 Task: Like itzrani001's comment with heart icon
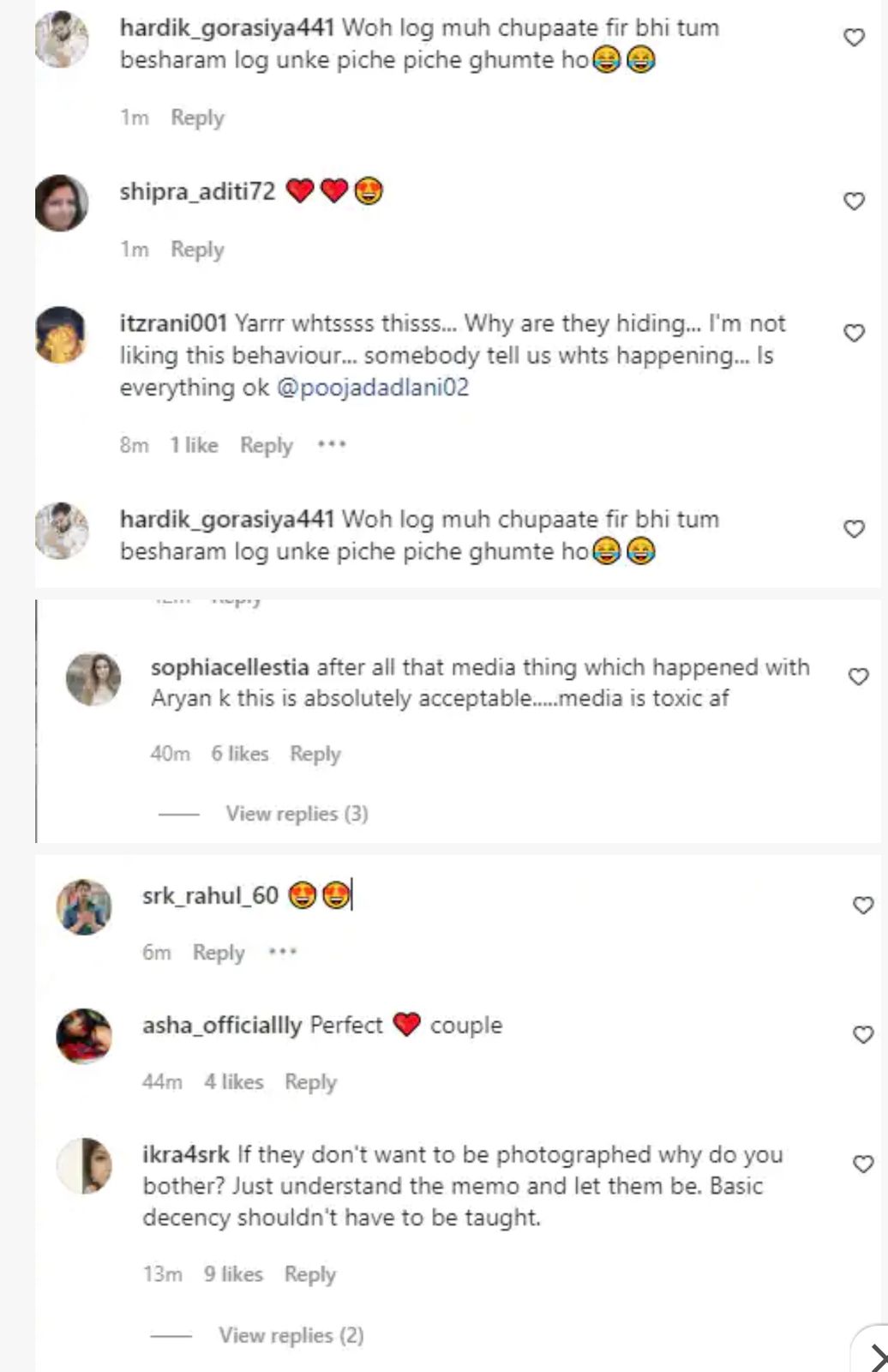click(x=854, y=333)
